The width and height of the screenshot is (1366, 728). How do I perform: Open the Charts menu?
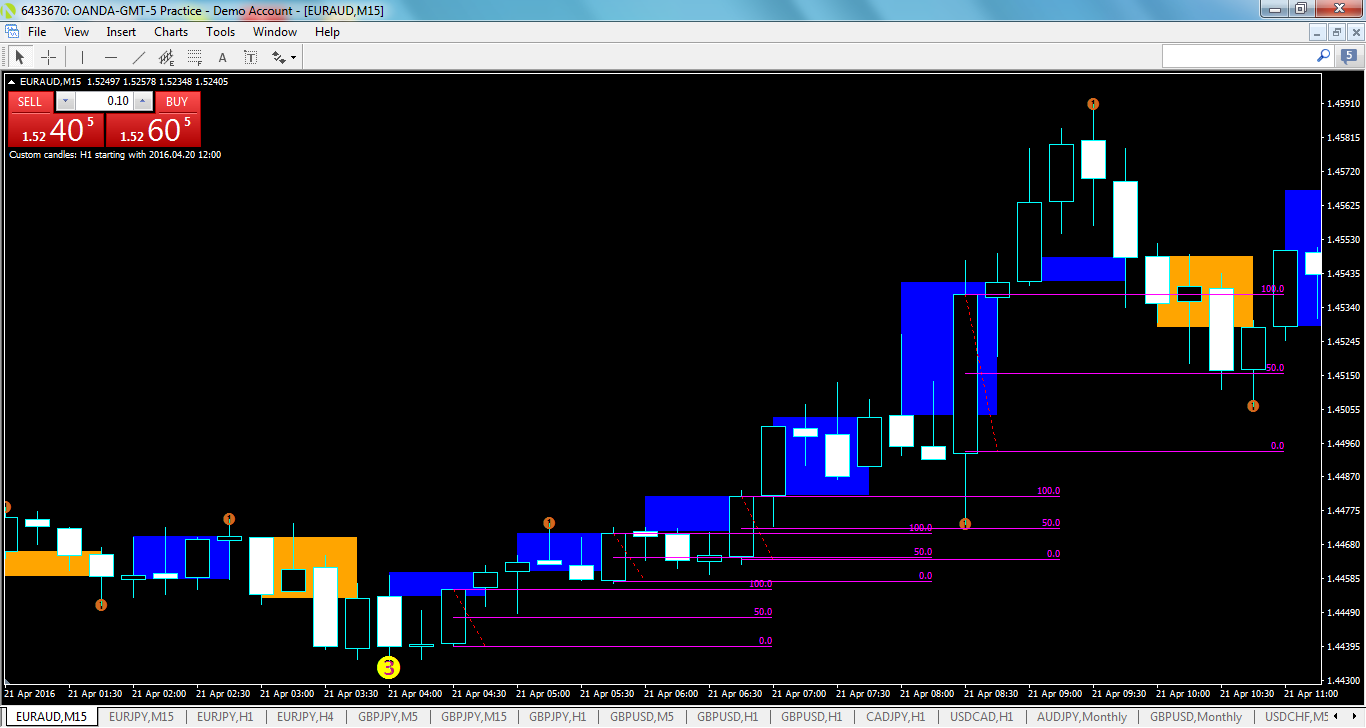pyautogui.click(x=170, y=31)
